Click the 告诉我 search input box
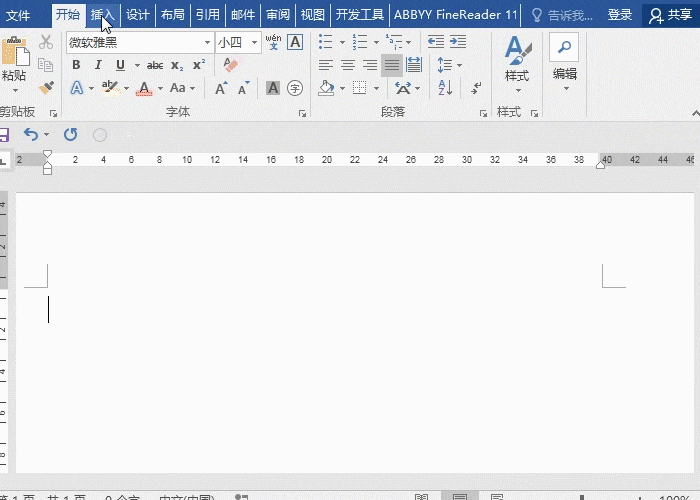Image resolution: width=700 pixels, height=500 pixels. pos(568,15)
